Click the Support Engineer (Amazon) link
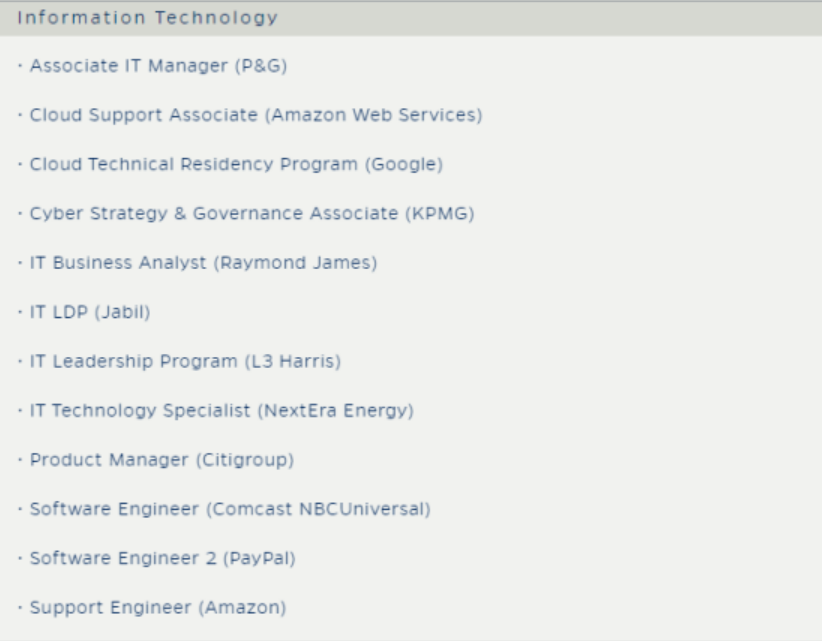 [x=158, y=607]
